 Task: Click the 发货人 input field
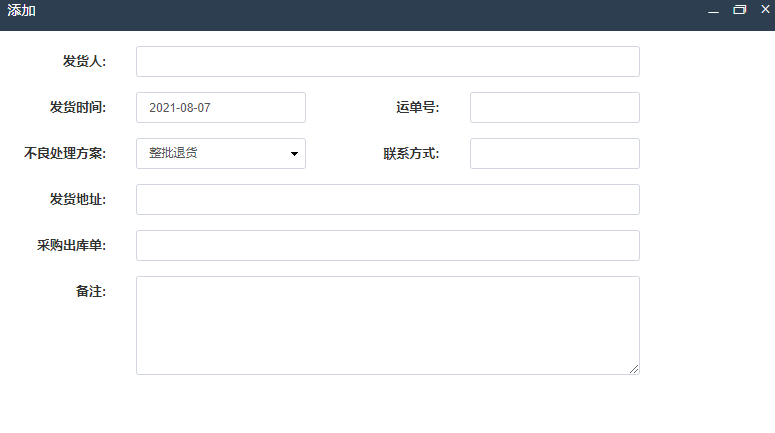pyautogui.click(x=388, y=61)
